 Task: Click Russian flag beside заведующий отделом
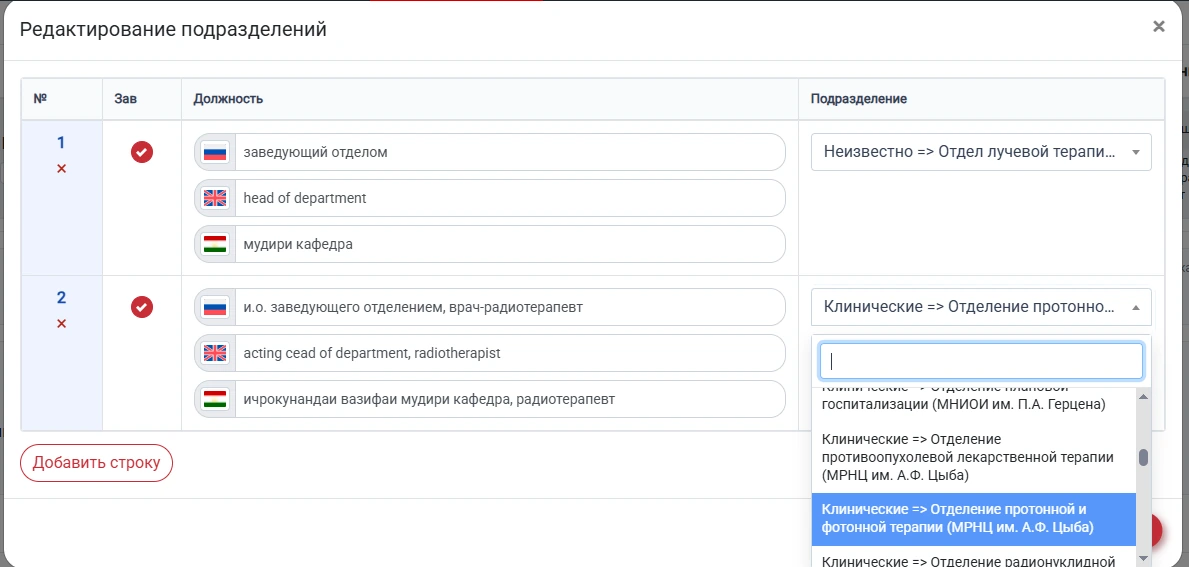pyautogui.click(x=215, y=152)
